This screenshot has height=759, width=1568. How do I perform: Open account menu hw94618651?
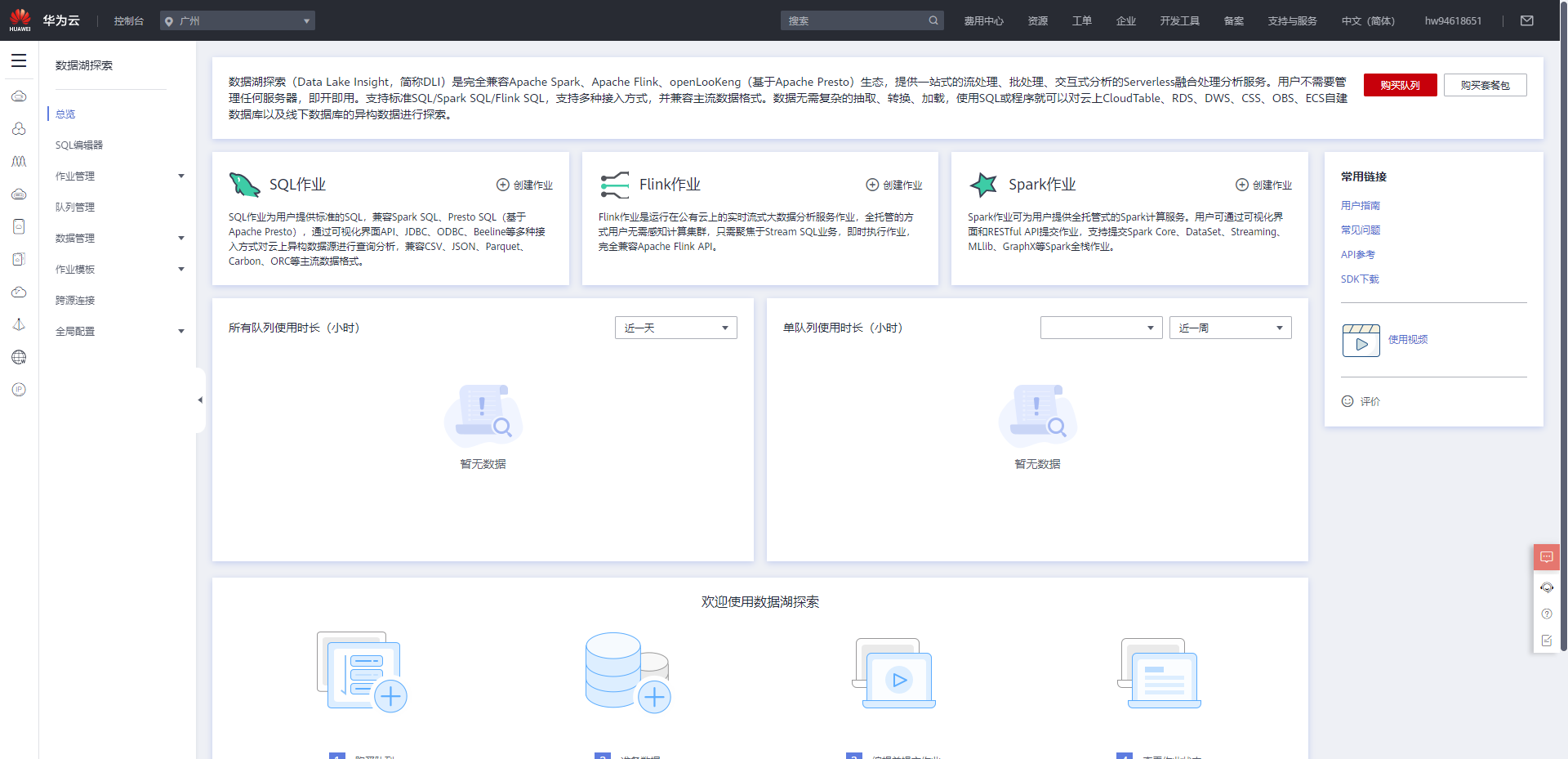1453,20
